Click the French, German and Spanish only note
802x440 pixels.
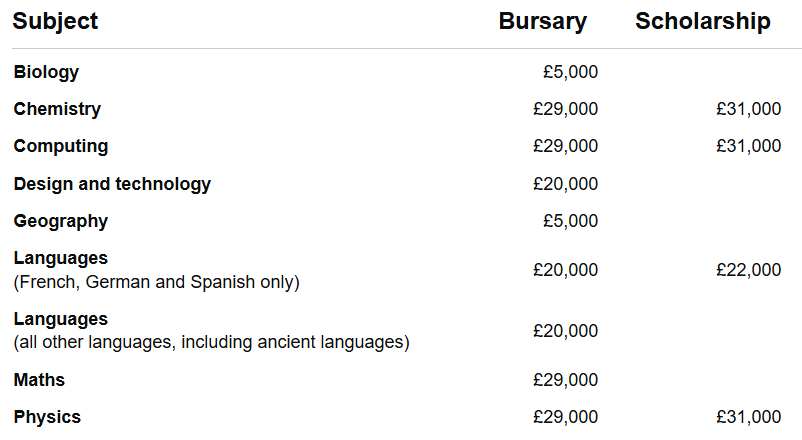(x=156, y=282)
